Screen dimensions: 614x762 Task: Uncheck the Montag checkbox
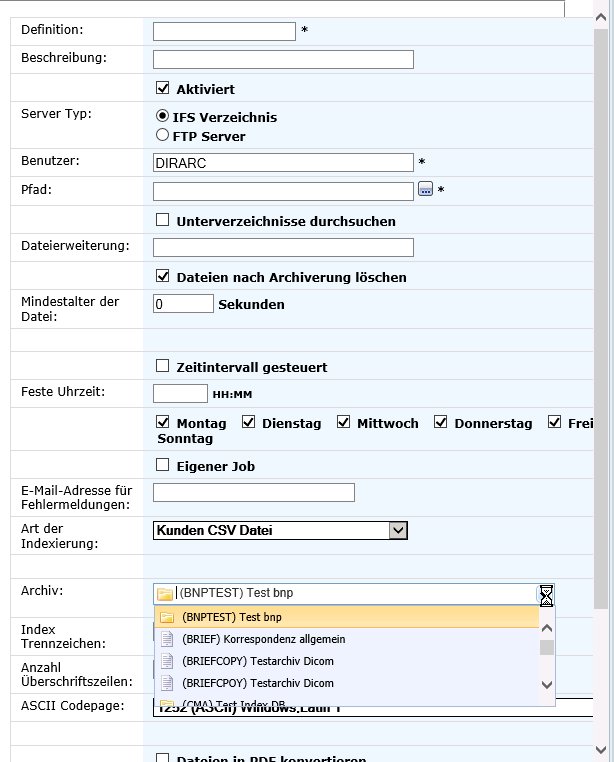(x=162, y=422)
